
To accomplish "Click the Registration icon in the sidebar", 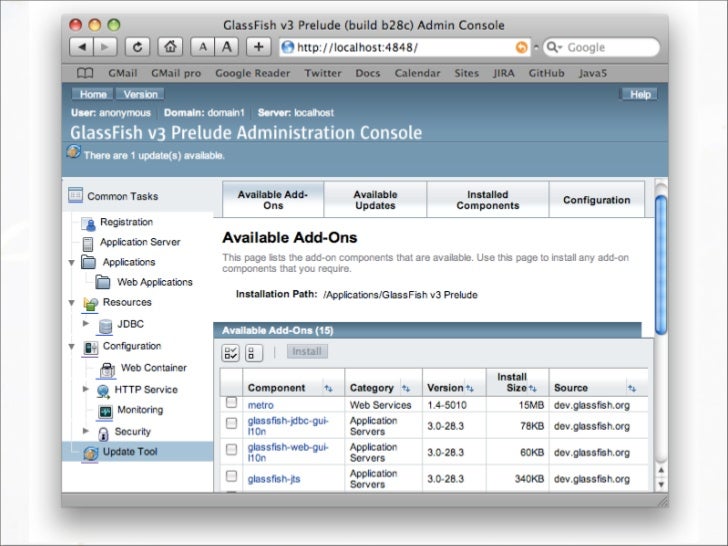I will pyautogui.click(x=88, y=224).
